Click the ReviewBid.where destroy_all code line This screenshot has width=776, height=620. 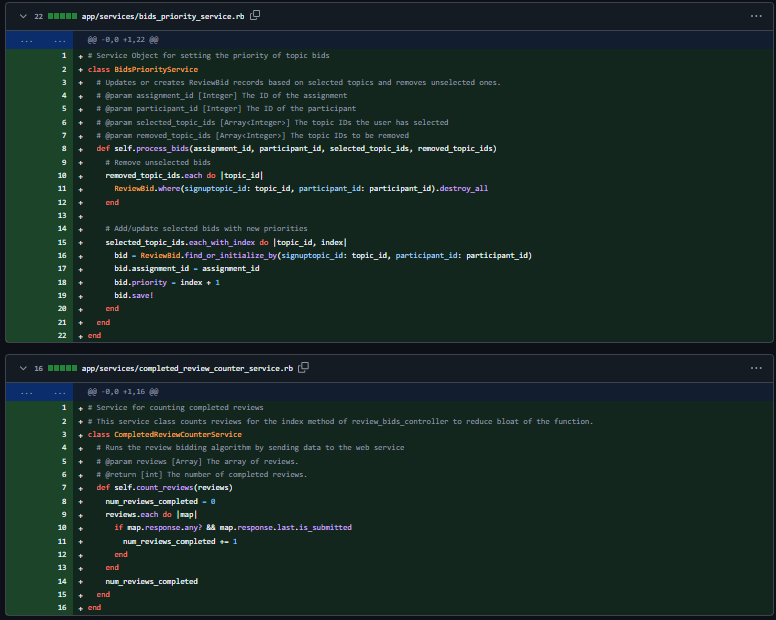click(x=300, y=188)
